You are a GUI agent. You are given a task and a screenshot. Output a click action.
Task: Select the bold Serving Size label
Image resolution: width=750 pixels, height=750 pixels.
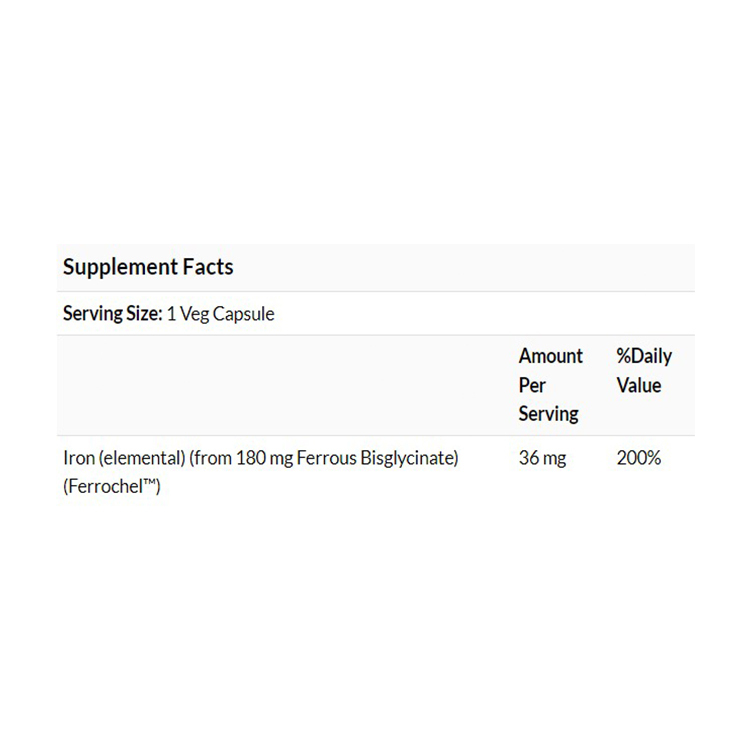tap(112, 314)
